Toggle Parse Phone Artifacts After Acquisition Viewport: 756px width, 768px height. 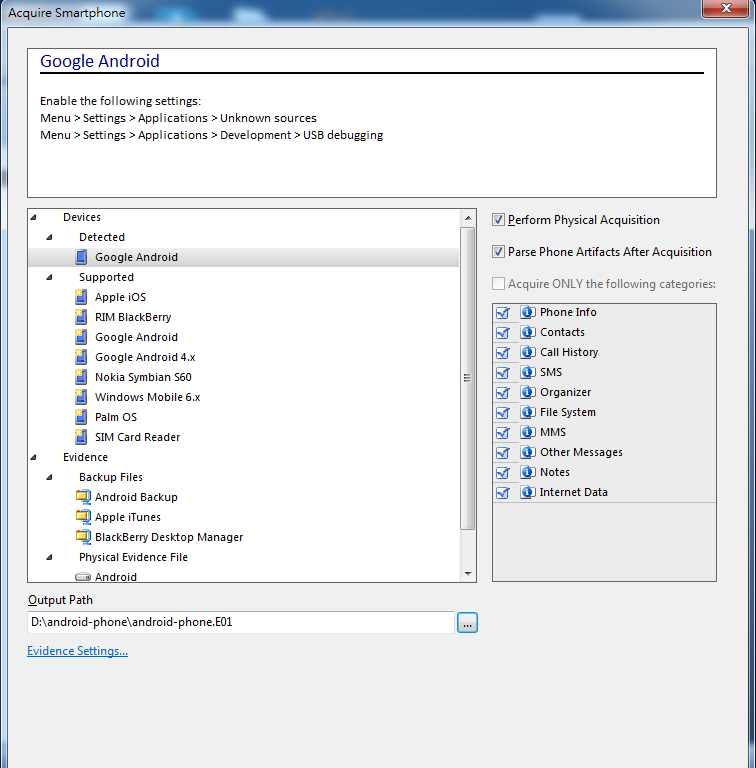click(x=498, y=252)
